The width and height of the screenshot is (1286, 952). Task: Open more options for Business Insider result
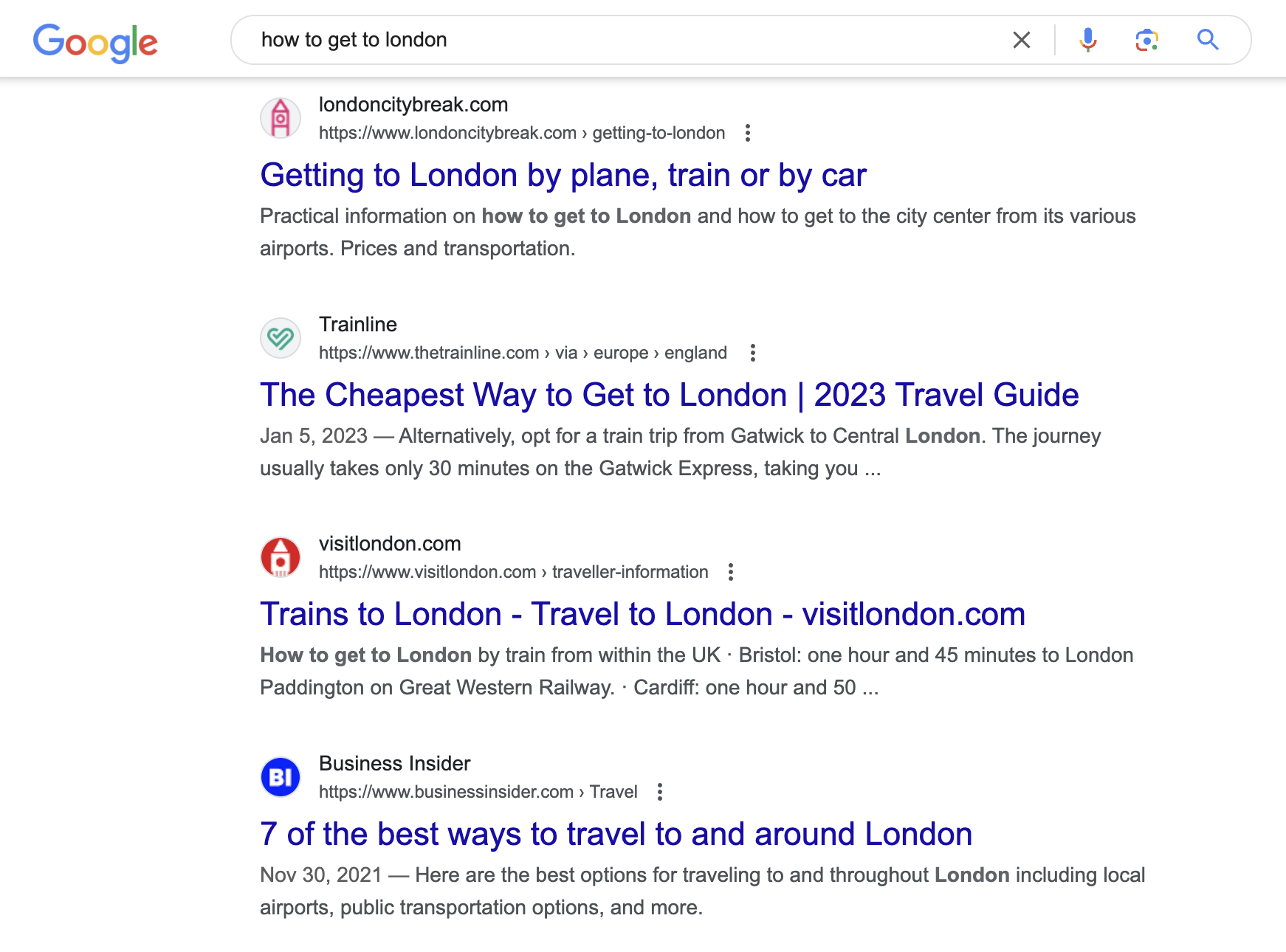pyautogui.click(x=660, y=792)
